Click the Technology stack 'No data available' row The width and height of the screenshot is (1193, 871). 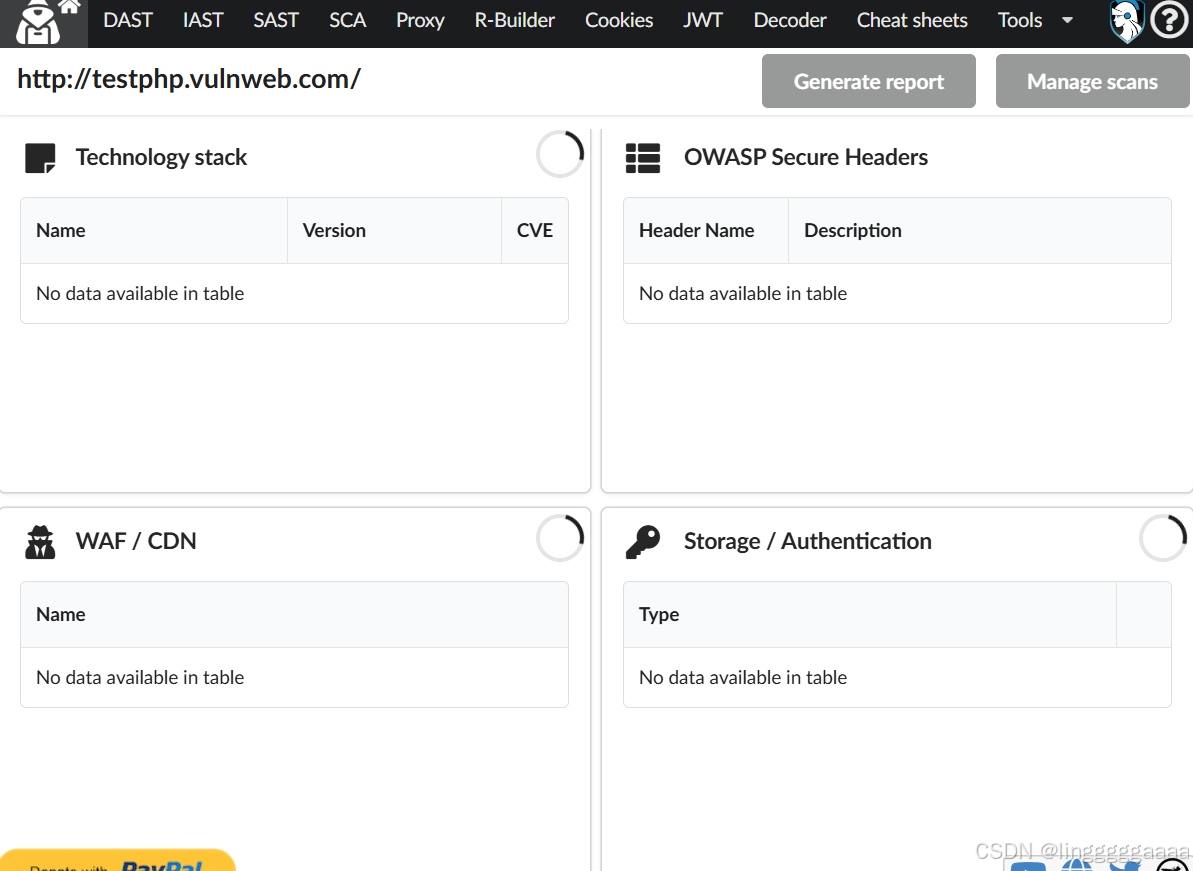[x=294, y=294]
